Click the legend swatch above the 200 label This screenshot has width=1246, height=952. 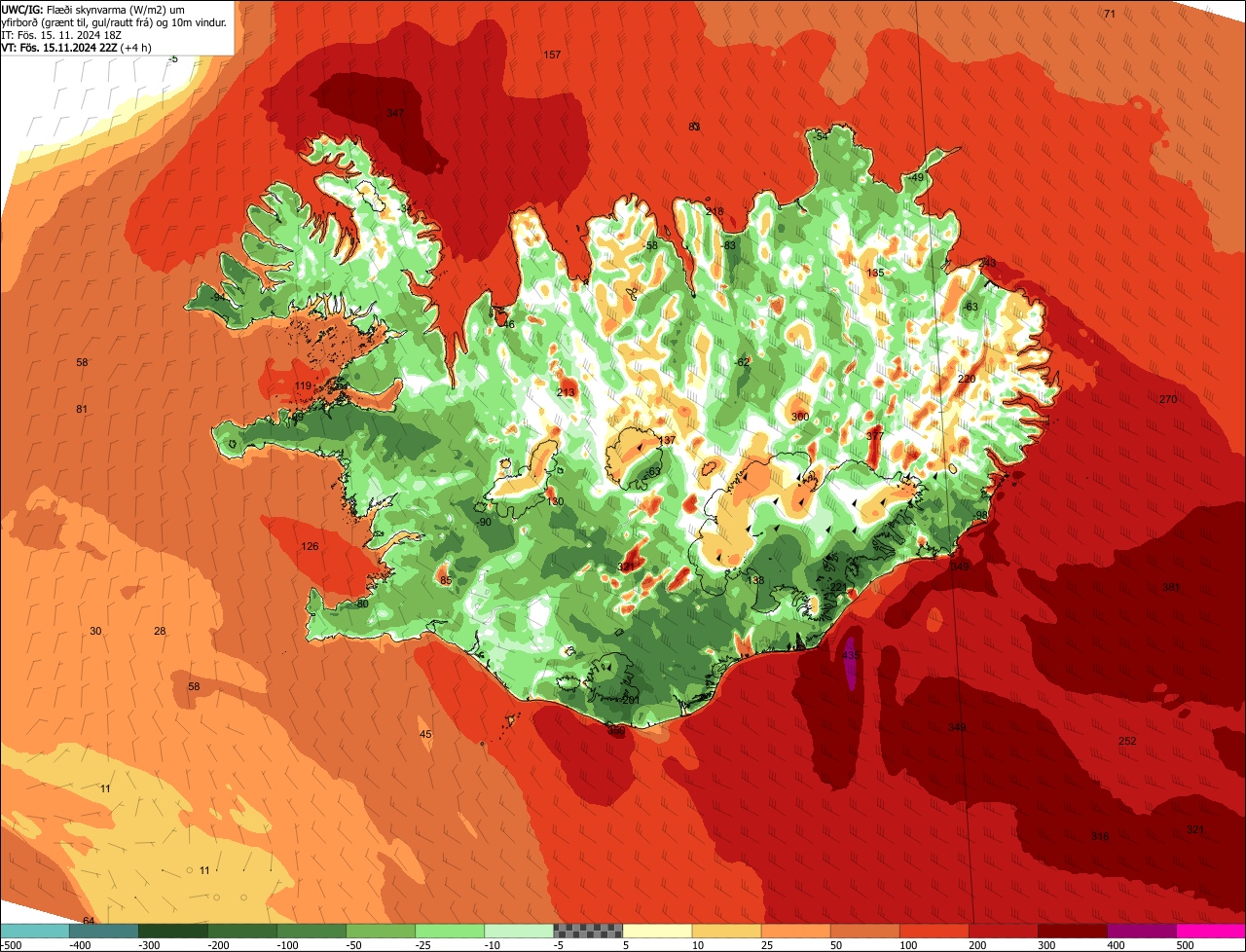[x=1005, y=931]
